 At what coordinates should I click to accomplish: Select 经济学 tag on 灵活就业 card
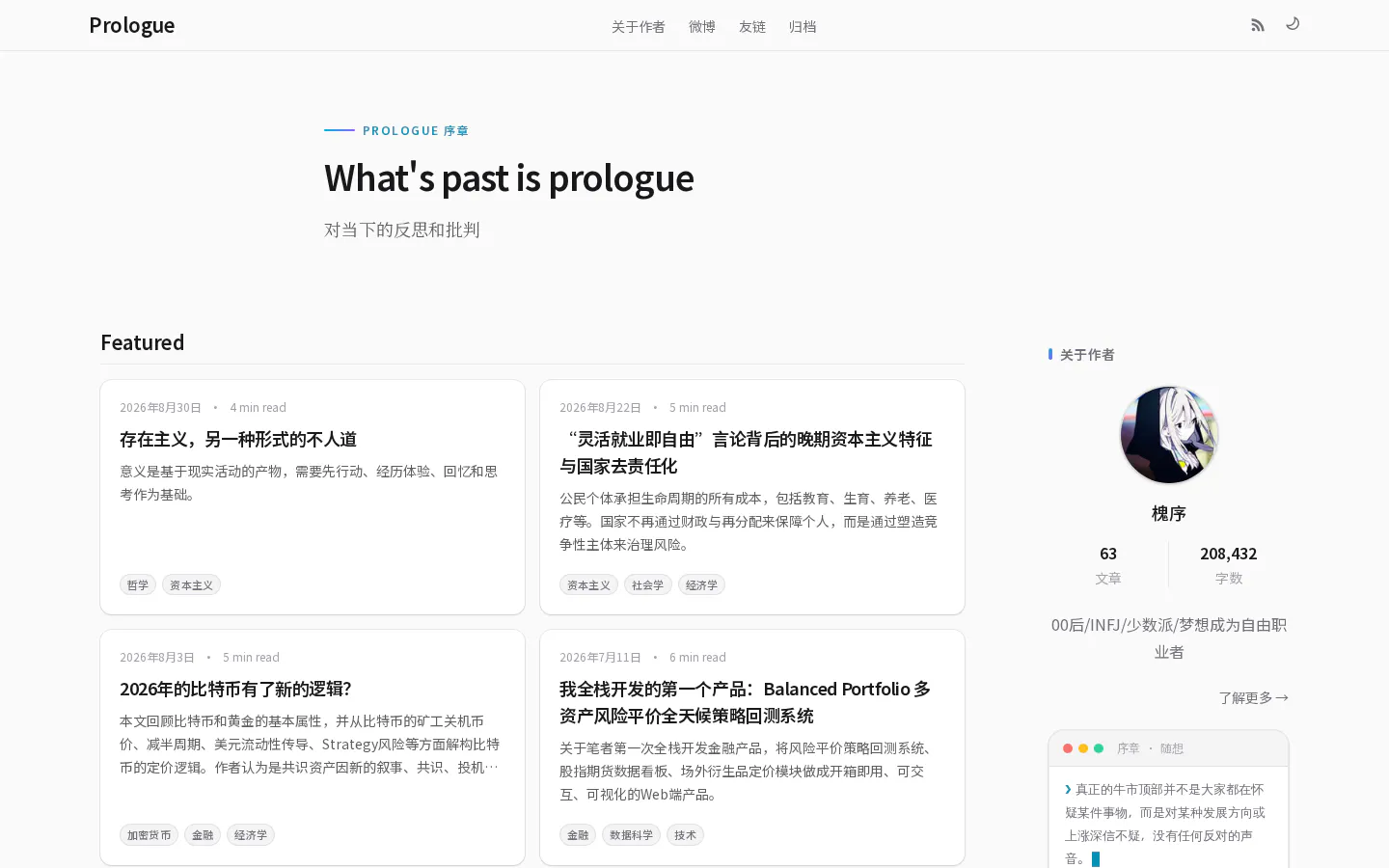tap(701, 584)
